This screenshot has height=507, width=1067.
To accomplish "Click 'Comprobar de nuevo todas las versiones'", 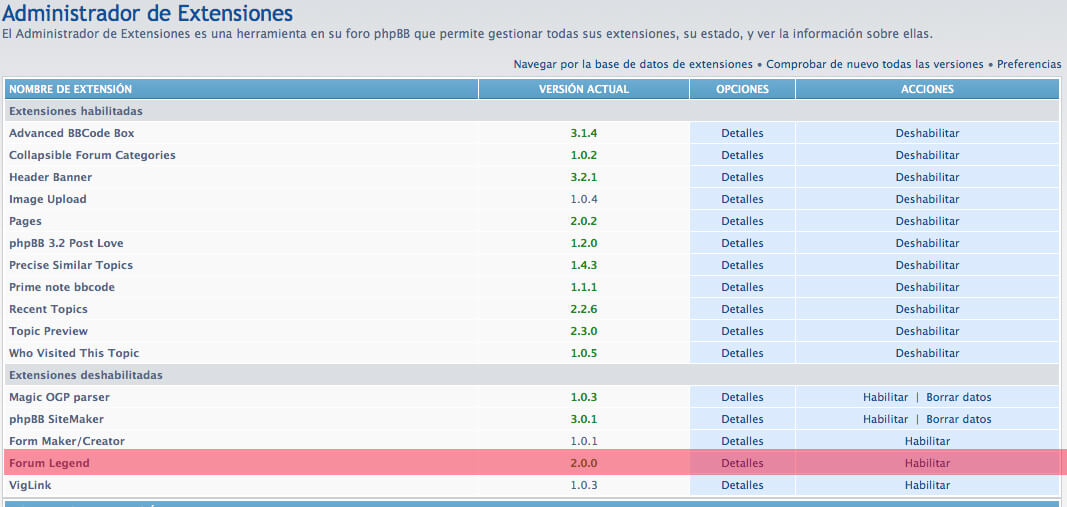I will (875, 64).
